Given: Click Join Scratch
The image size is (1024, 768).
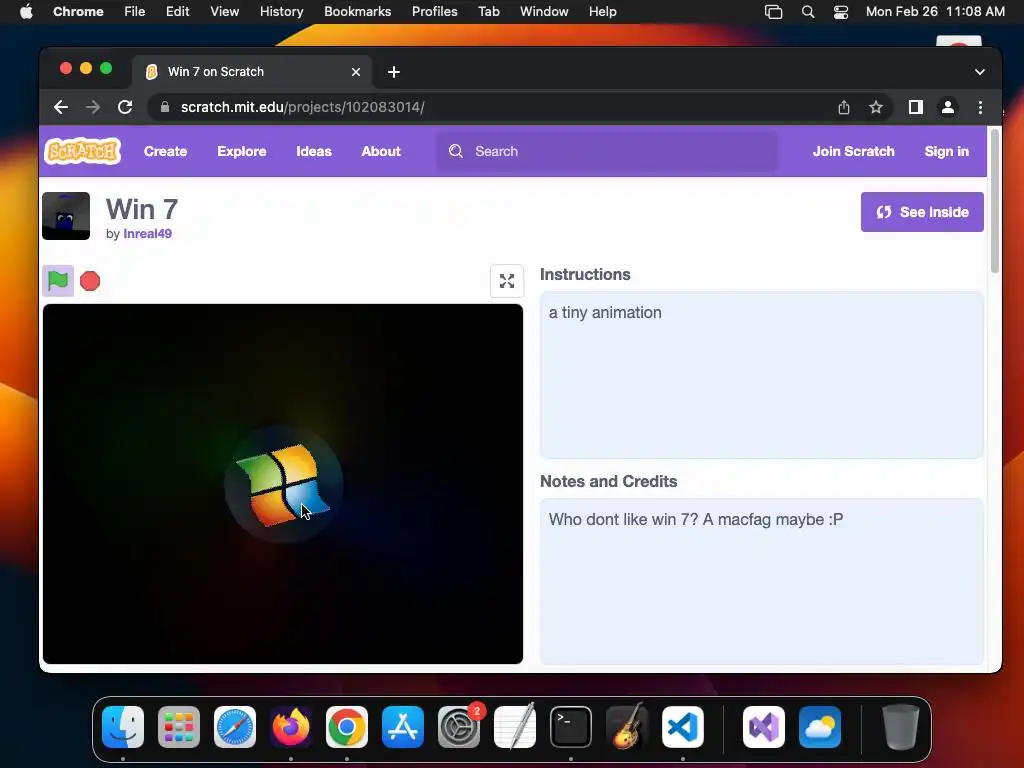Looking at the screenshot, I should coord(854,151).
